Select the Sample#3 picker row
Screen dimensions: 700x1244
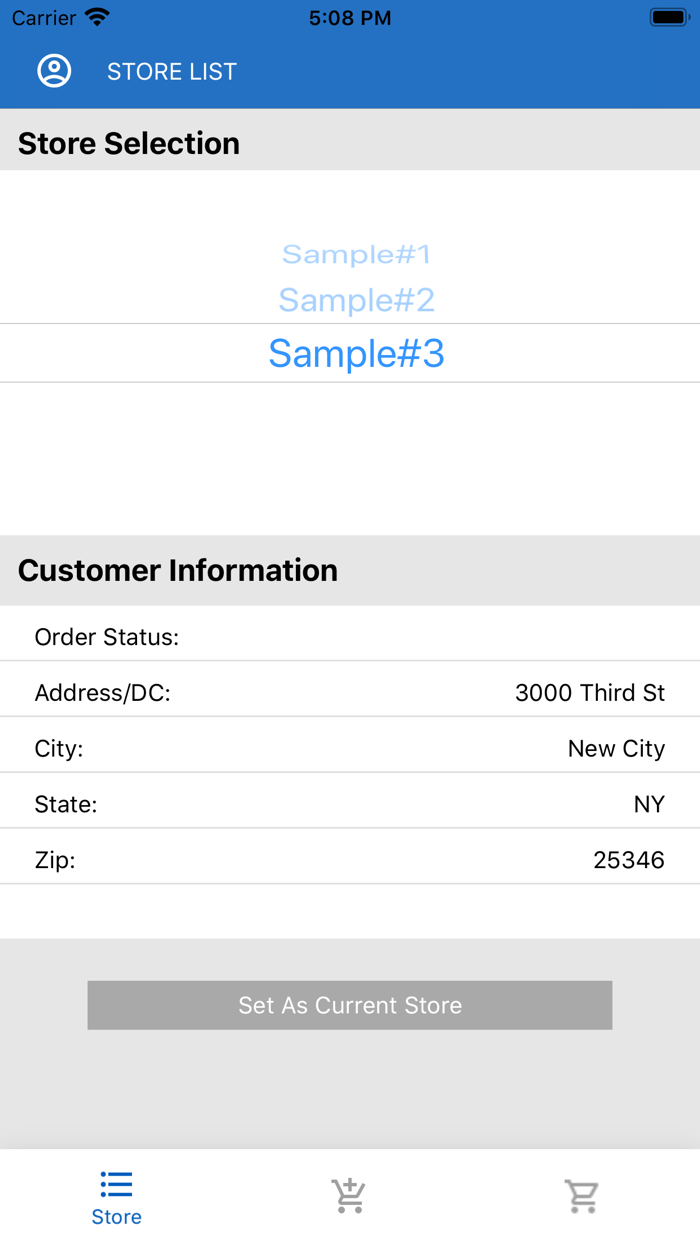point(356,353)
